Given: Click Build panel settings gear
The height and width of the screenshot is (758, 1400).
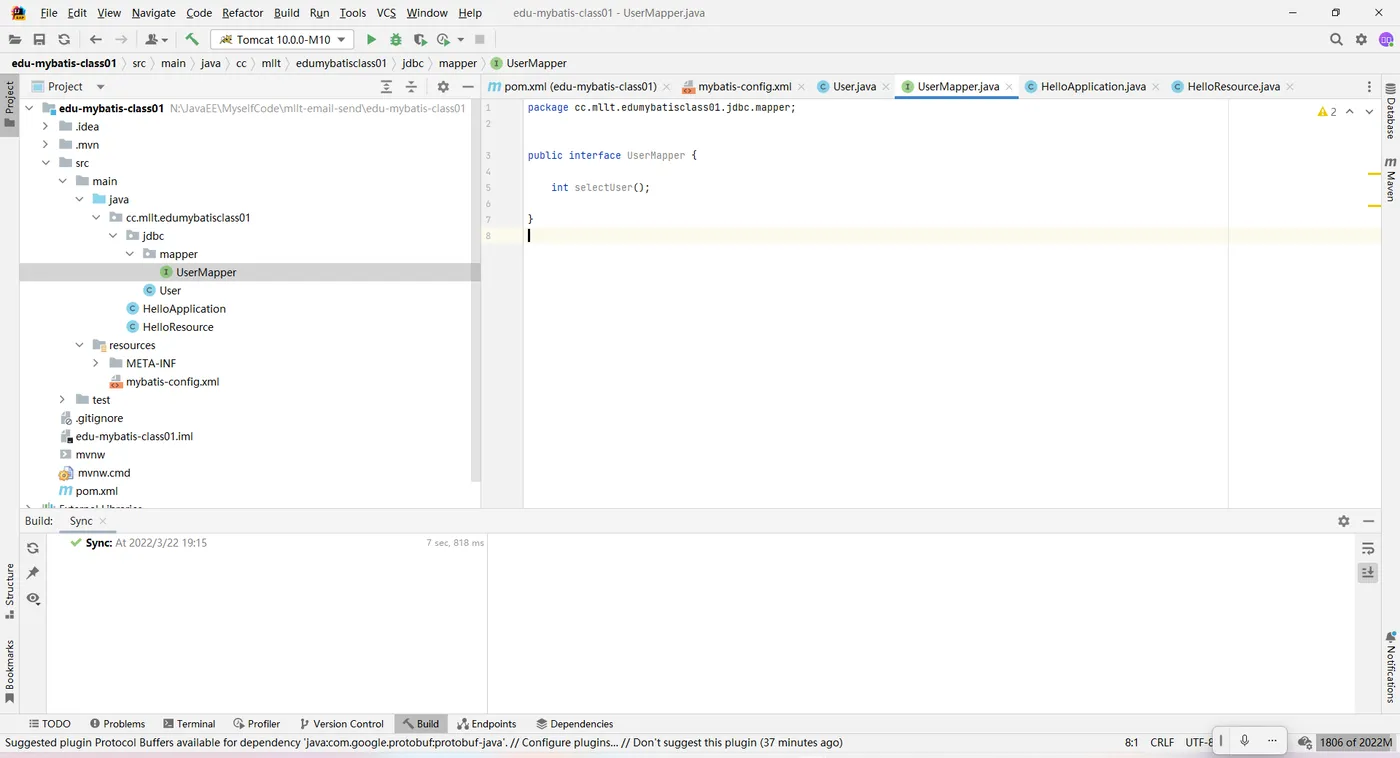Looking at the screenshot, I should (x=1343, y=521).
